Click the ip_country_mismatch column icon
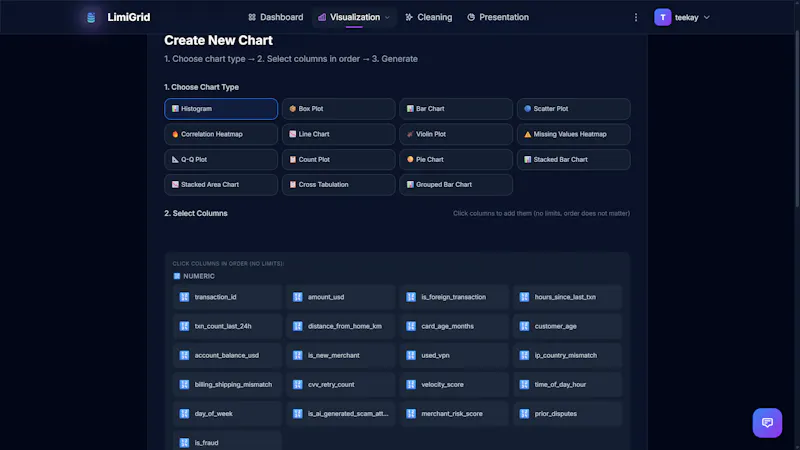 coord(524,355)
